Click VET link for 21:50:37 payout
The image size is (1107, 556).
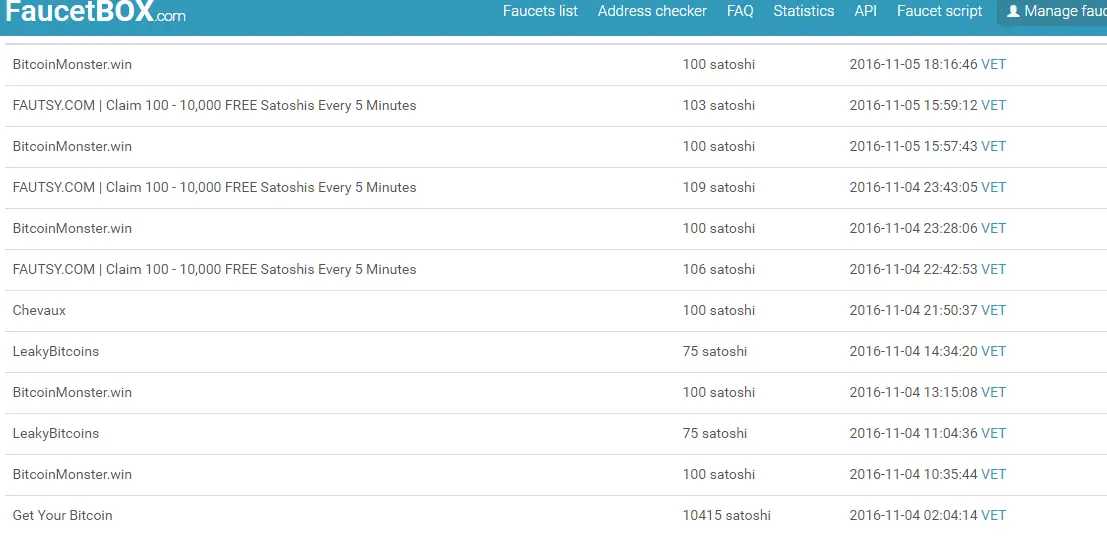pos(993,310)
